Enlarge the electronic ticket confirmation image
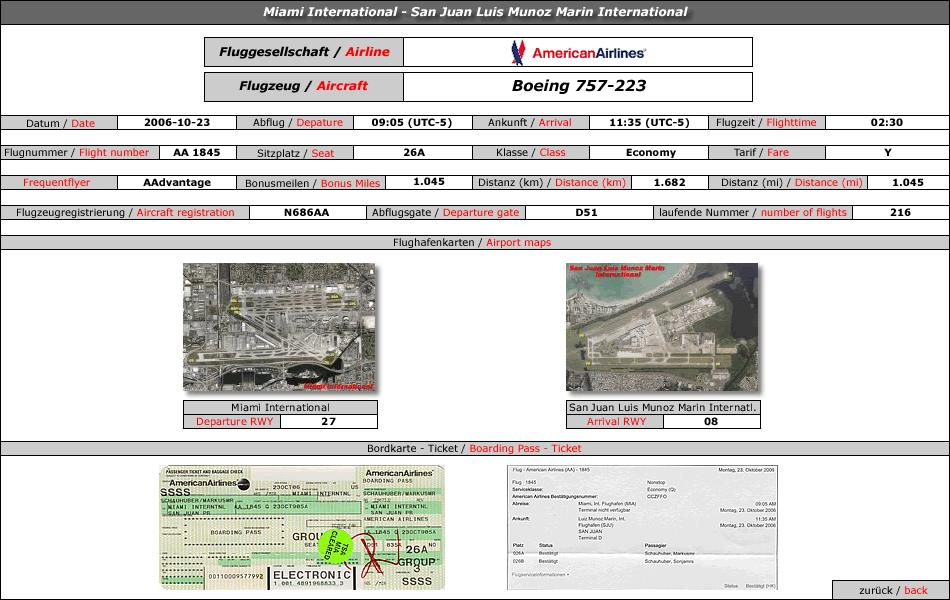The width and height of the screenshot is (950, 600). 642,527
